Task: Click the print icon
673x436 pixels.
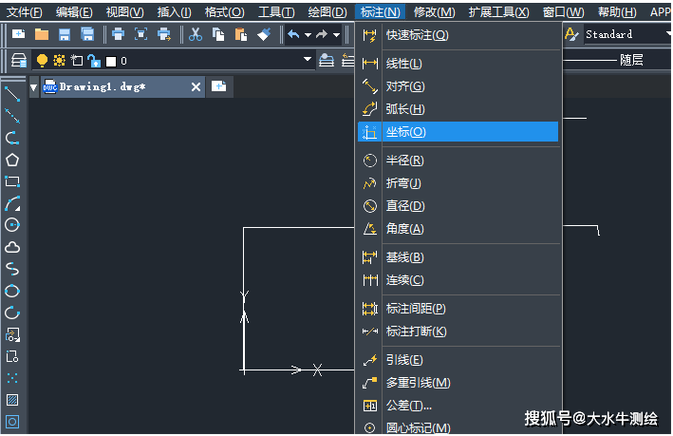Action: pos(118,34)
